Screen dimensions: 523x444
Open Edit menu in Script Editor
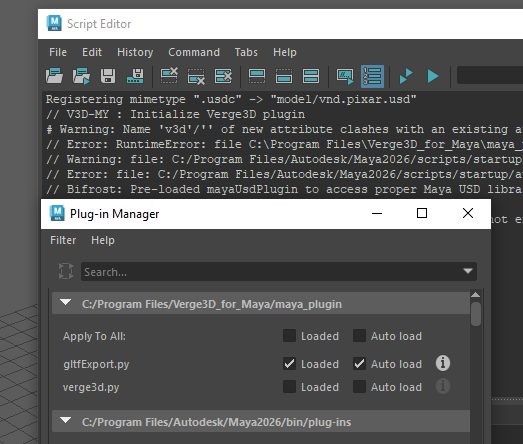click(92, 52)
